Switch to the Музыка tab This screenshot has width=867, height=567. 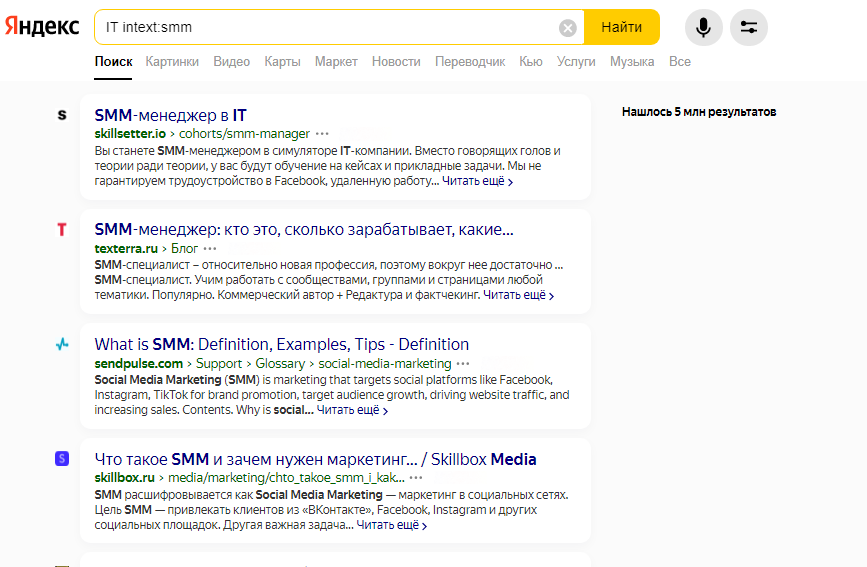(632, 61)
